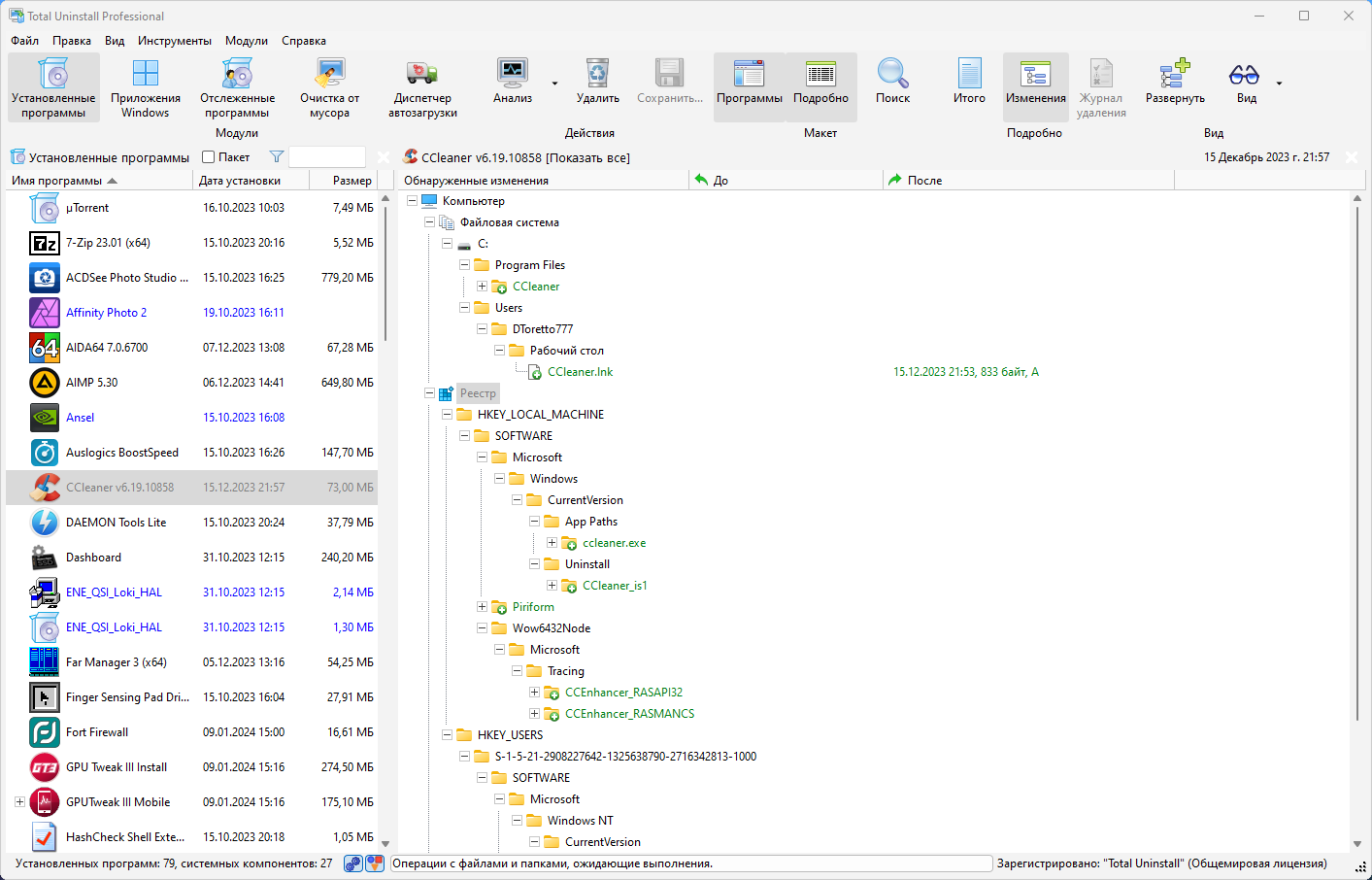The height and width of the screenshot is (880, 1372).
Task: Open the Вид dropdown arrow in toolbar
Action: pos(1279,84)
